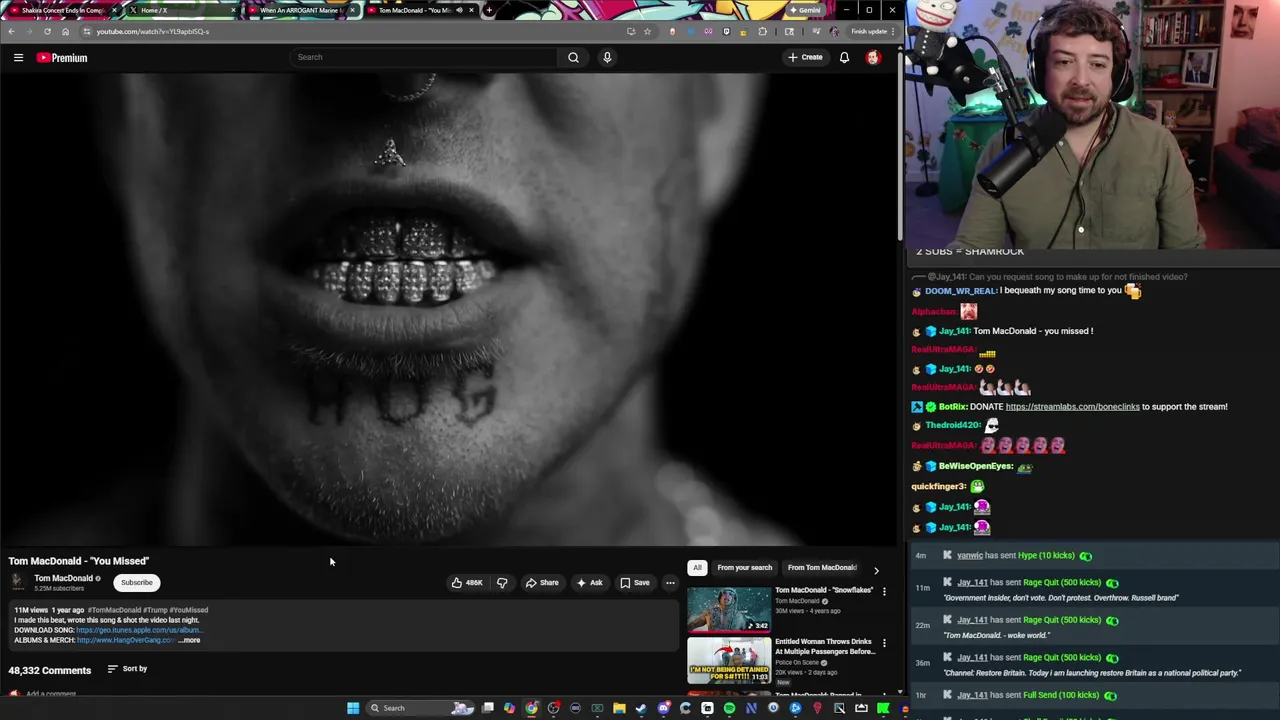Screen dimensions: 1280x720
Task: Open Gemini button in browser title bar
Action: click(x=804, y=10)
